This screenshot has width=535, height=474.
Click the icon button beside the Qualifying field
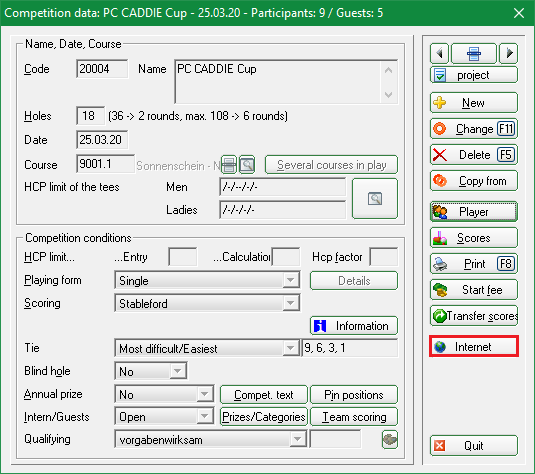(x=390, y=439)
